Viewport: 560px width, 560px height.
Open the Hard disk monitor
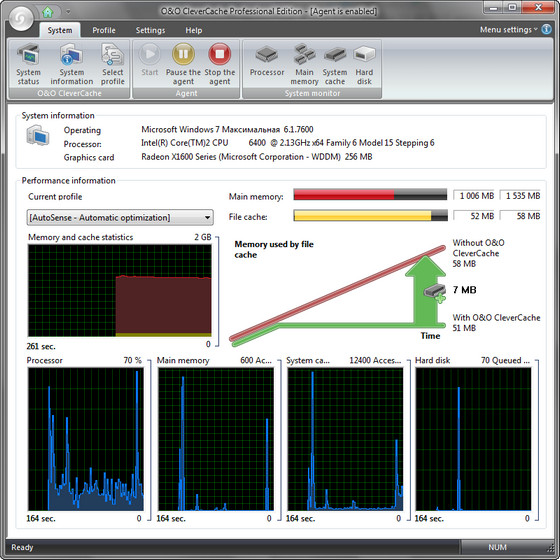pyautogui.click(x=364, y=65)
